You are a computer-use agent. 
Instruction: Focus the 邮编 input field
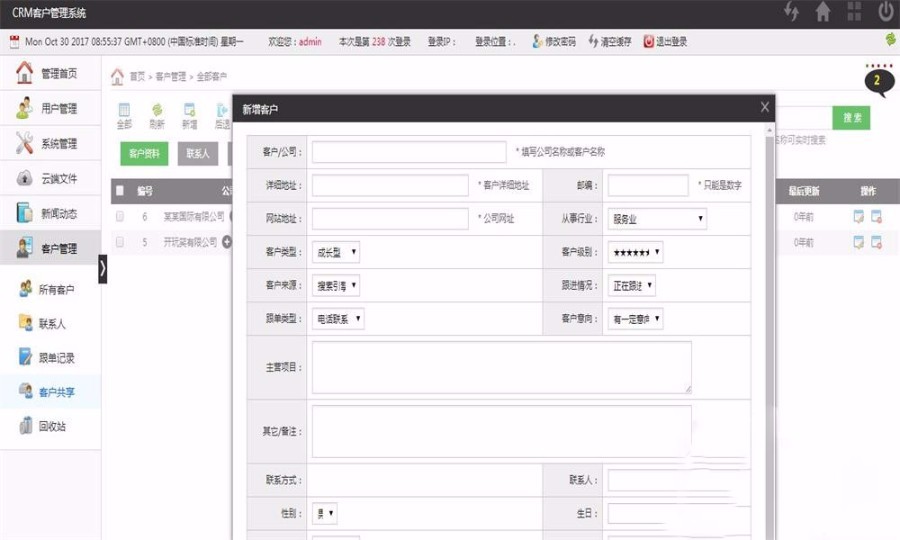(648, 185)
